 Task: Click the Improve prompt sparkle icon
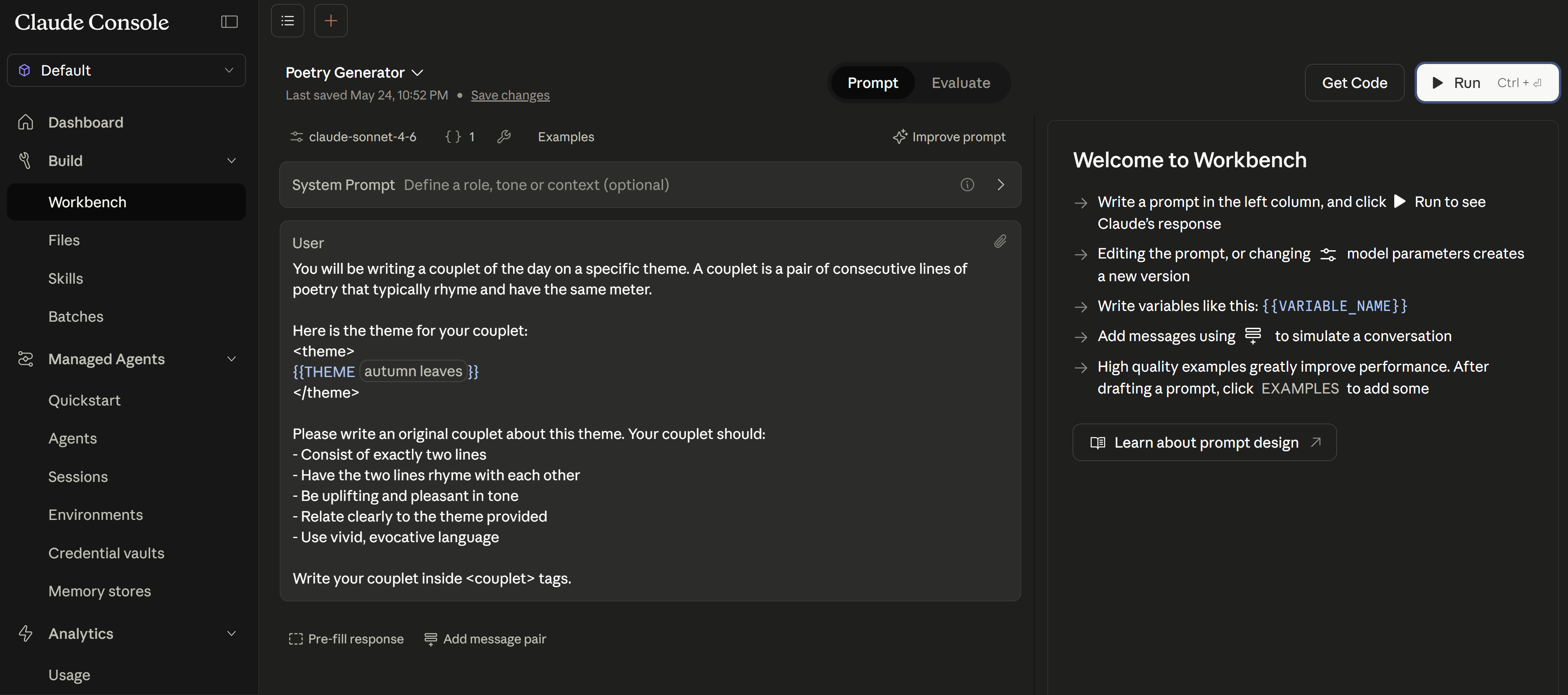(900, 136)
